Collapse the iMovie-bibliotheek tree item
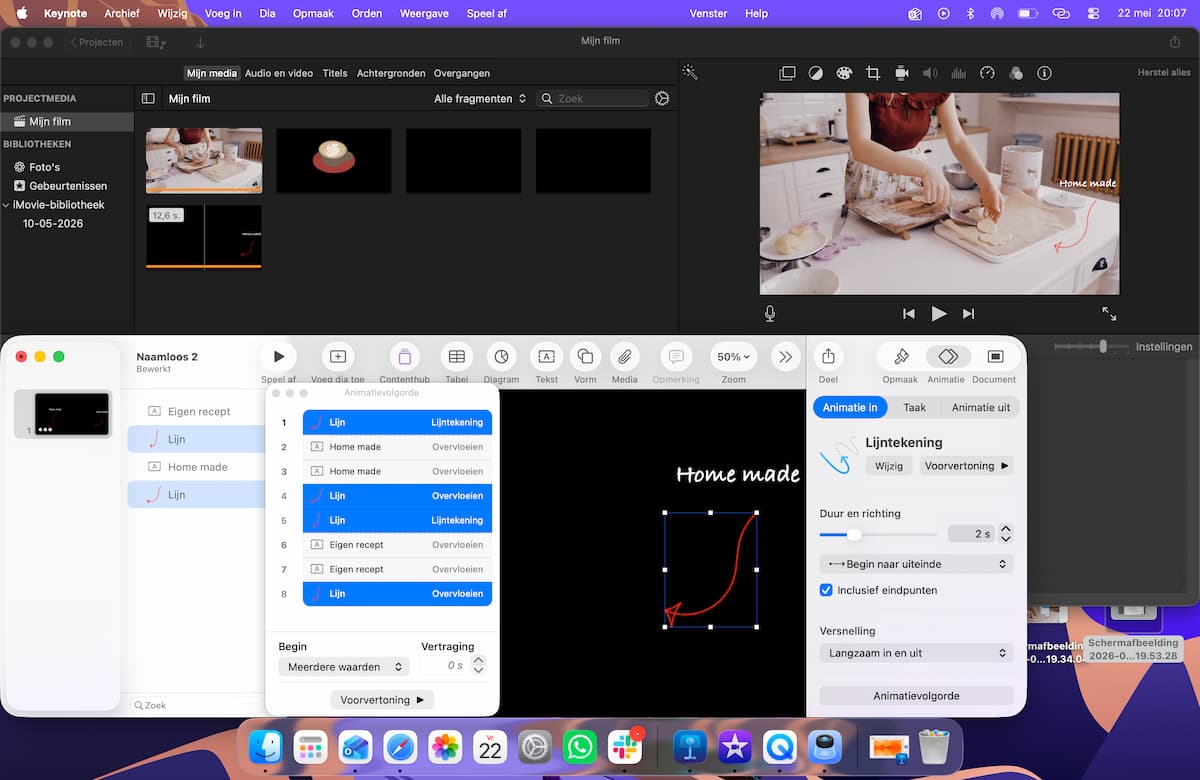 coord(6,205)
